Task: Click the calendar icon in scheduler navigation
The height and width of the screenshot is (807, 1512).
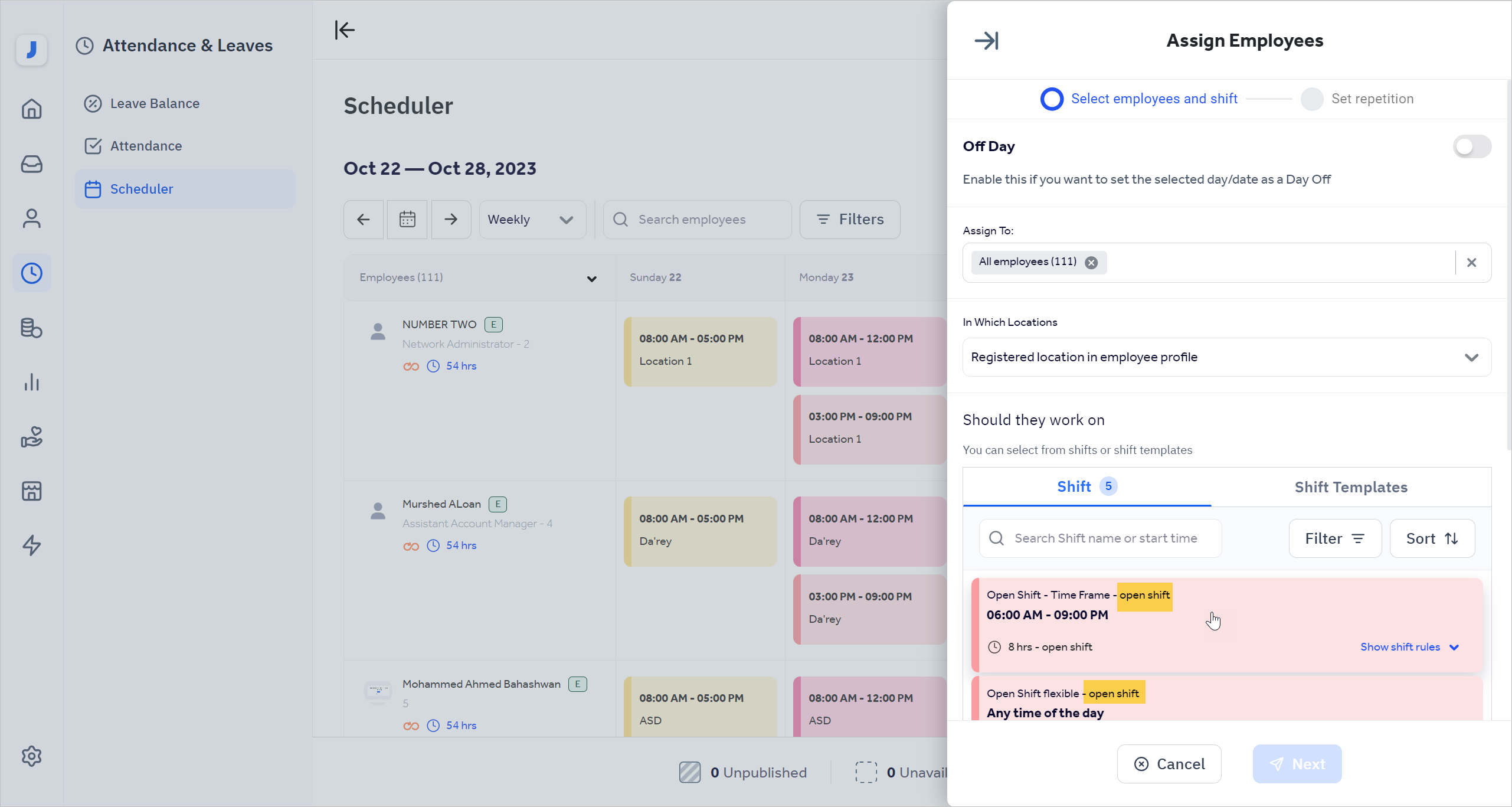Action: pos(407,219)
